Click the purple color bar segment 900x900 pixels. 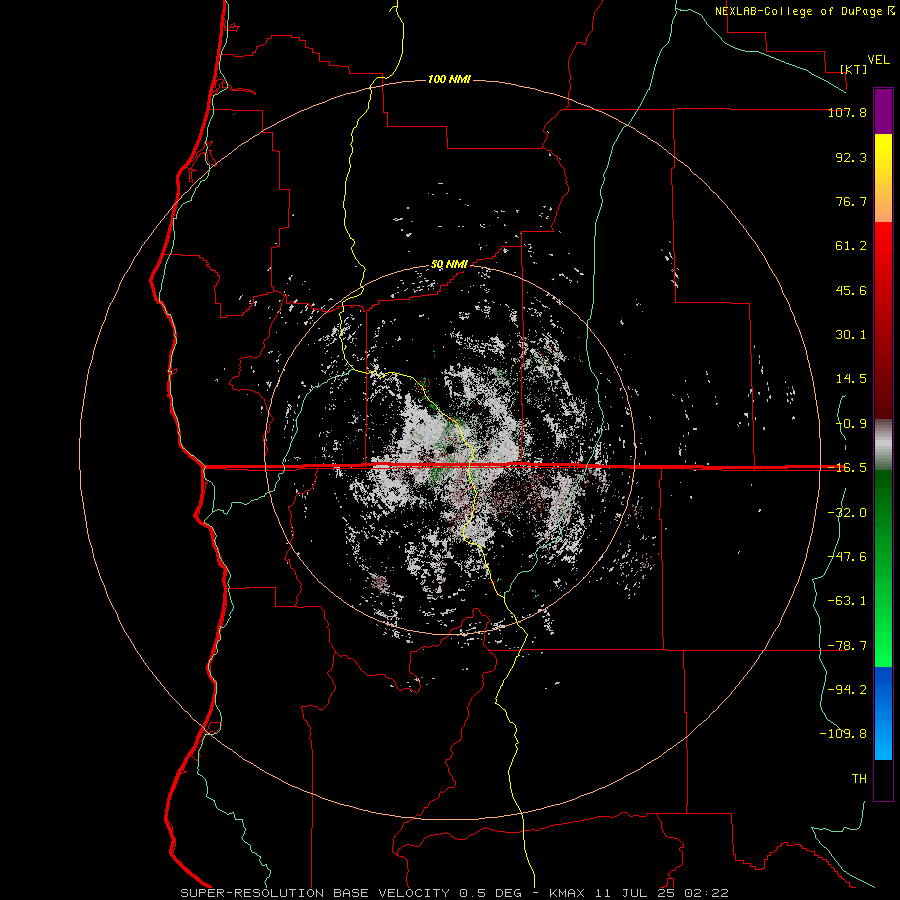(x=883, y=112)
